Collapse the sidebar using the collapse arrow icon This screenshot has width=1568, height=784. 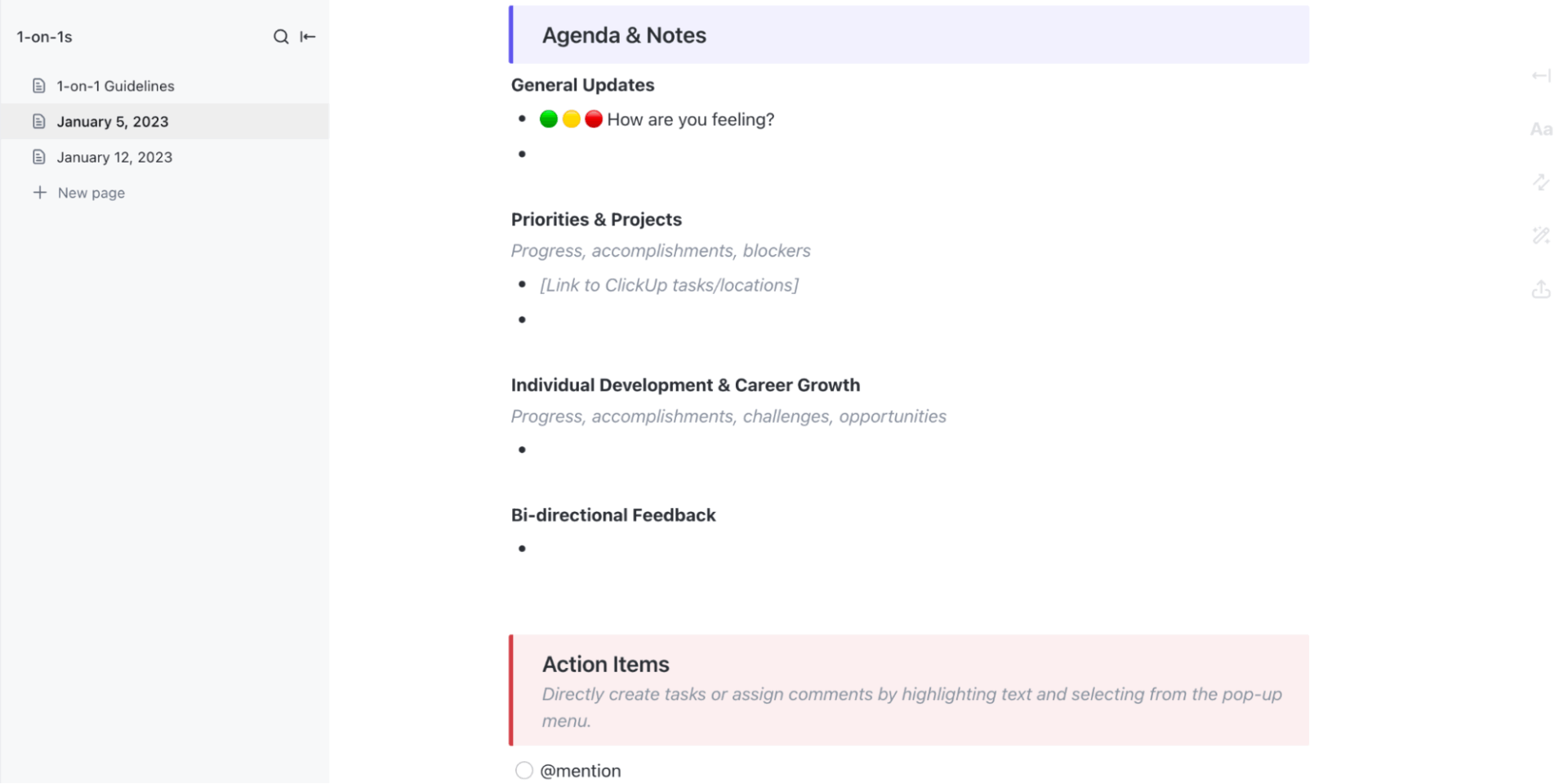308,37
